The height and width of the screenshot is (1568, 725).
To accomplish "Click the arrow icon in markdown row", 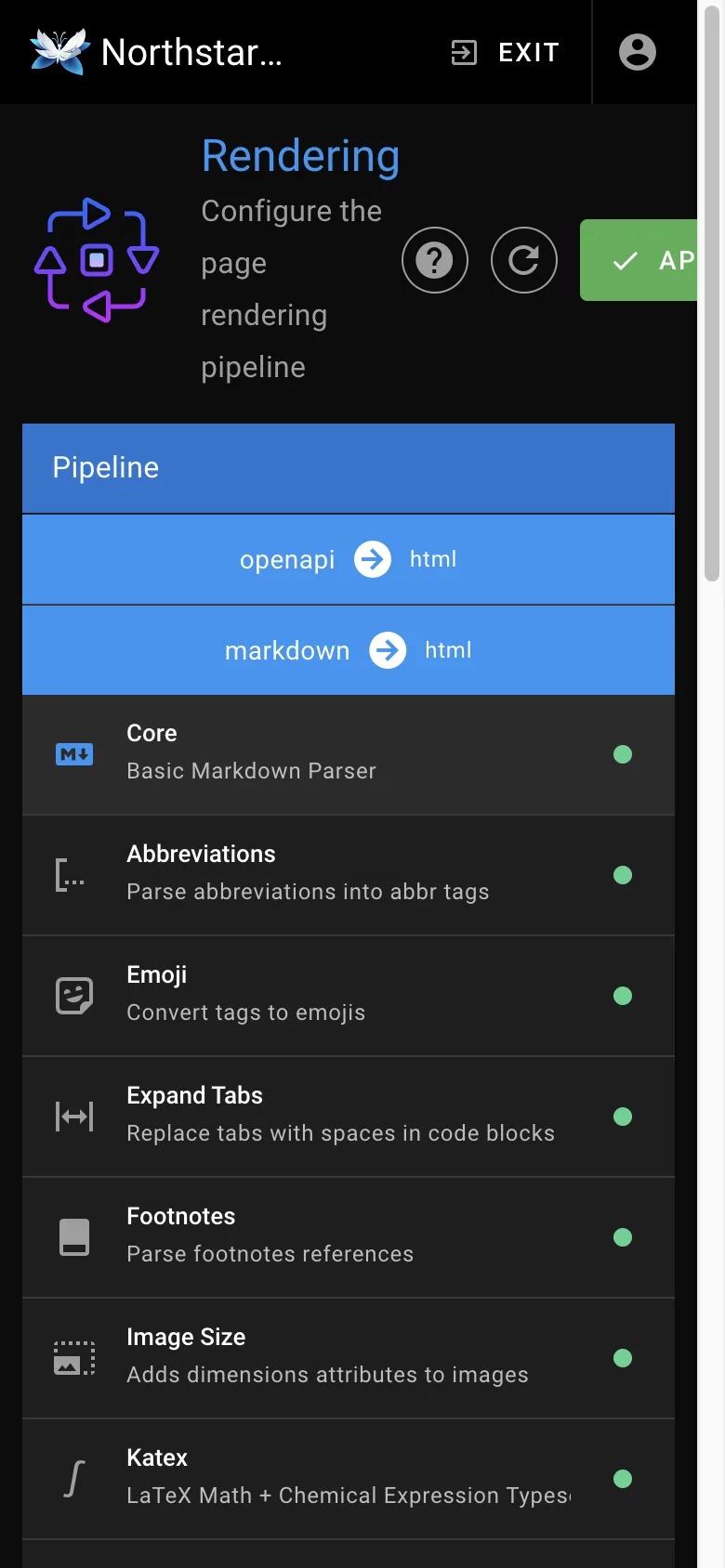I will click(x=388, y=650).
